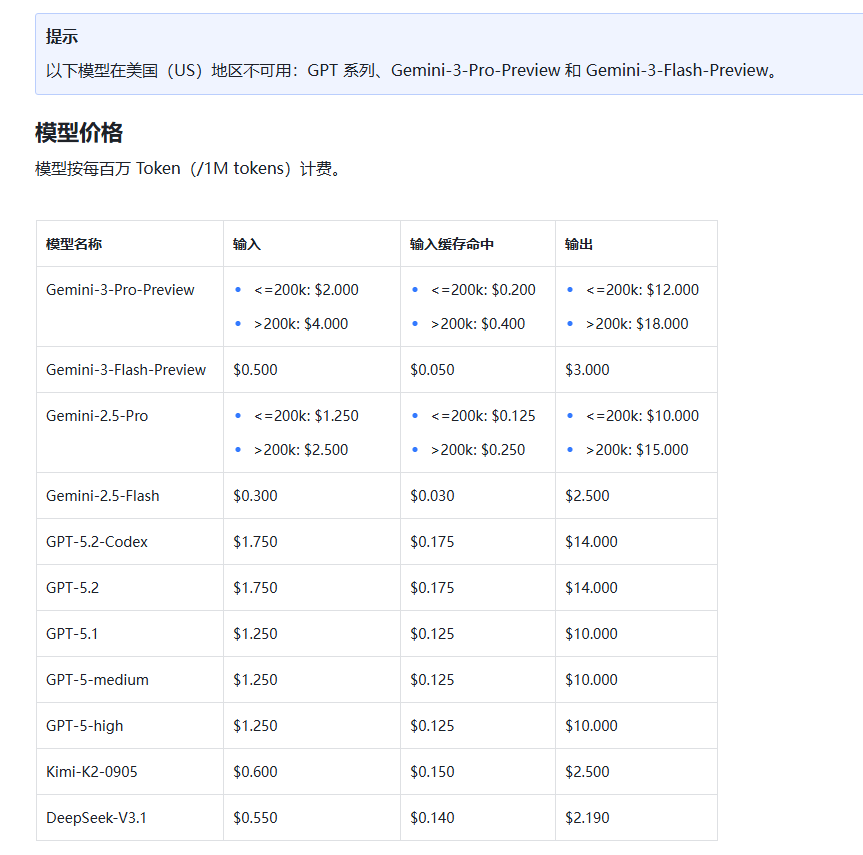
Task: Click the DeepSeek-V3.1 model name
Action: pos(96,818)
